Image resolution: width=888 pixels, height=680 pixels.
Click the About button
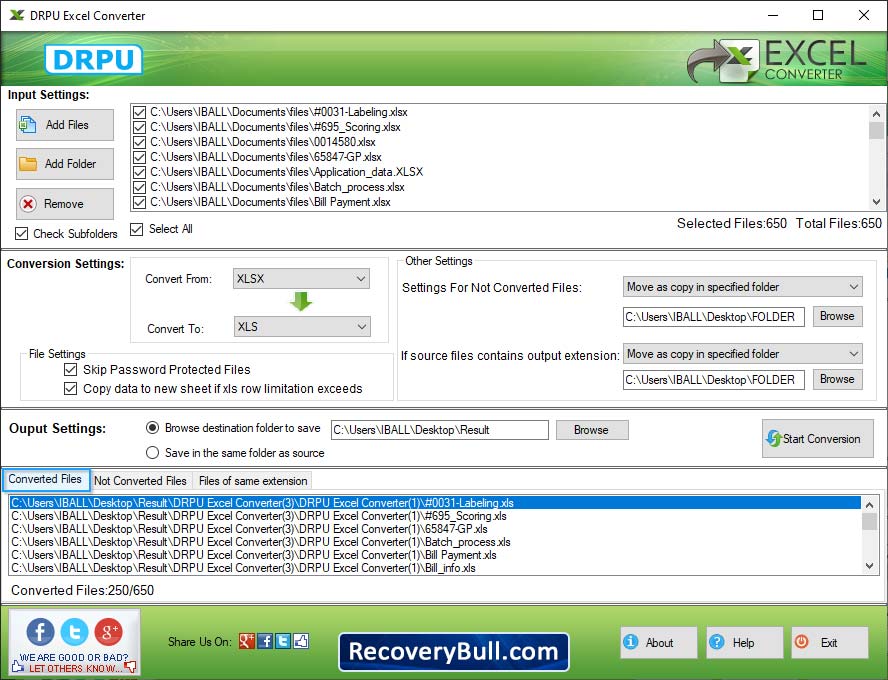coord(659,642)
